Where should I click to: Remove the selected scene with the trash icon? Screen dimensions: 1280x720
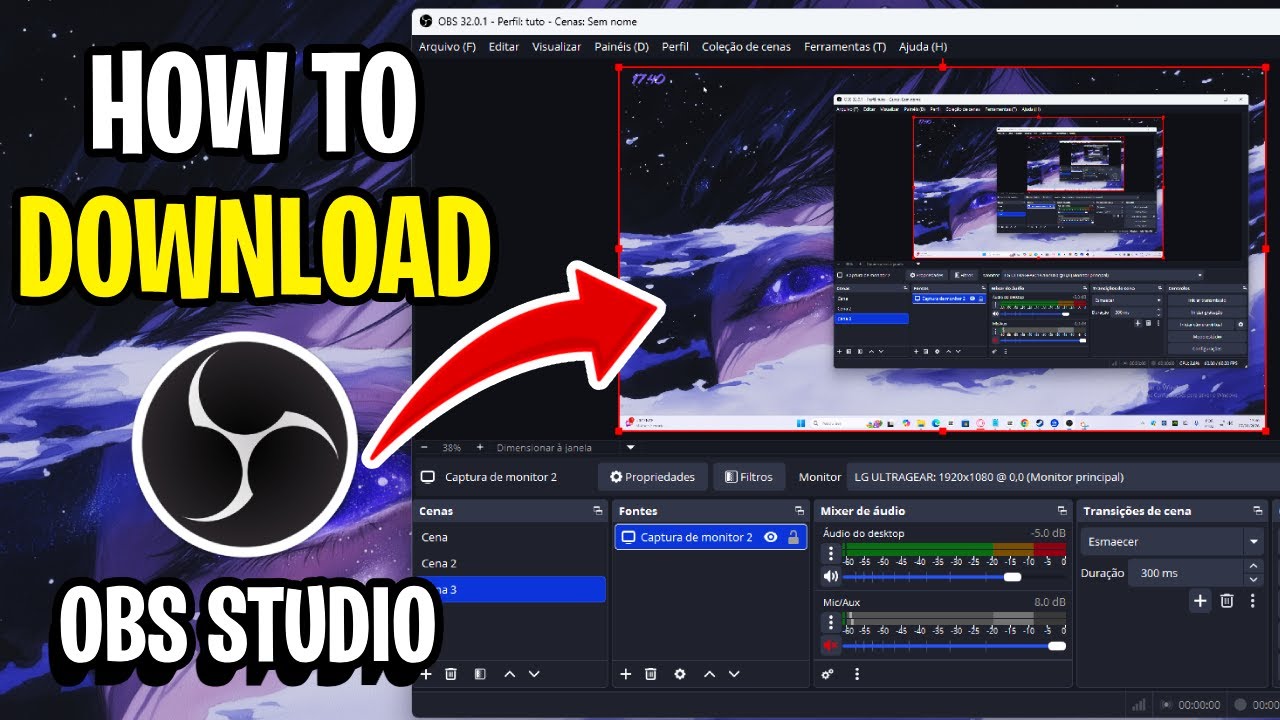451,674
